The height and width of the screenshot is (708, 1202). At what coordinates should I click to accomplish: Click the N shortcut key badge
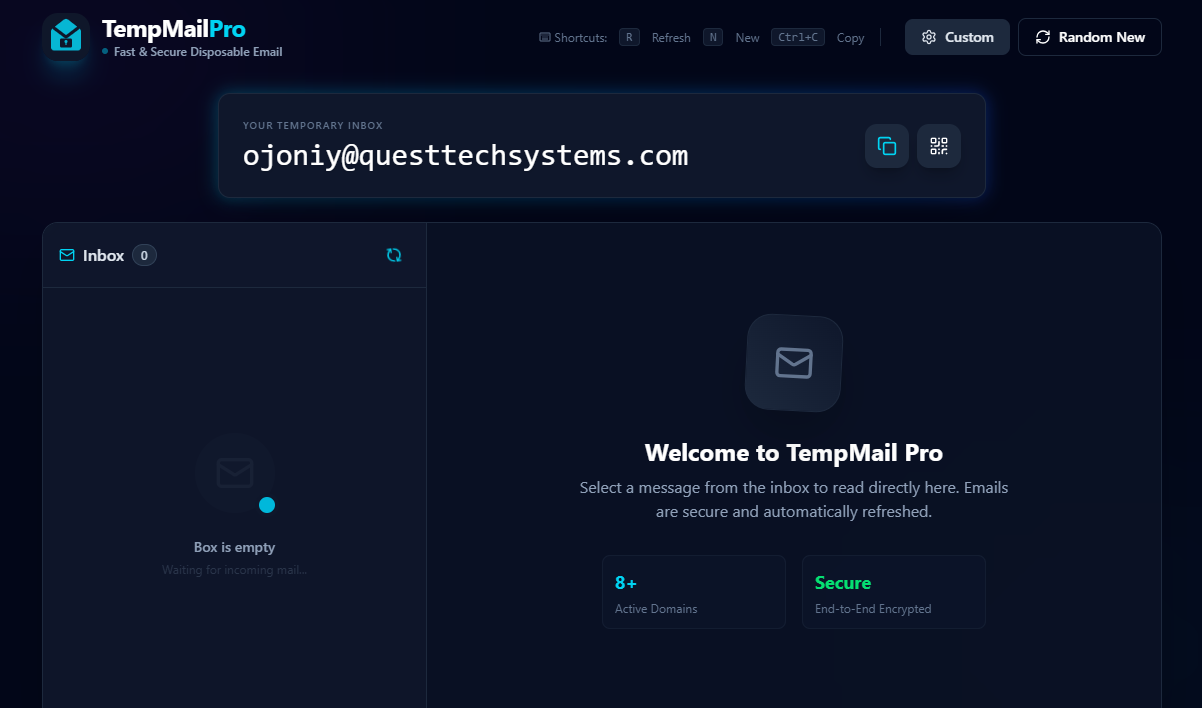tap(713, 38)
